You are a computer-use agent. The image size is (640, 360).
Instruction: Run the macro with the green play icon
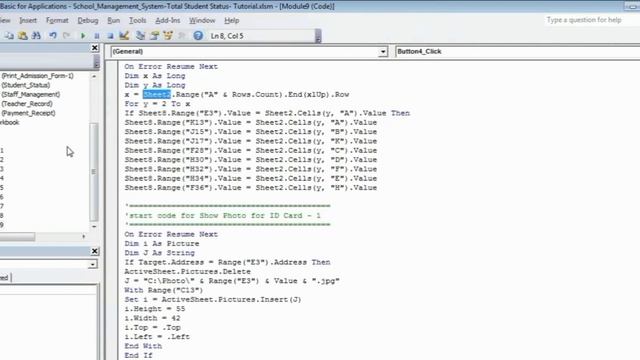[83, 36]
